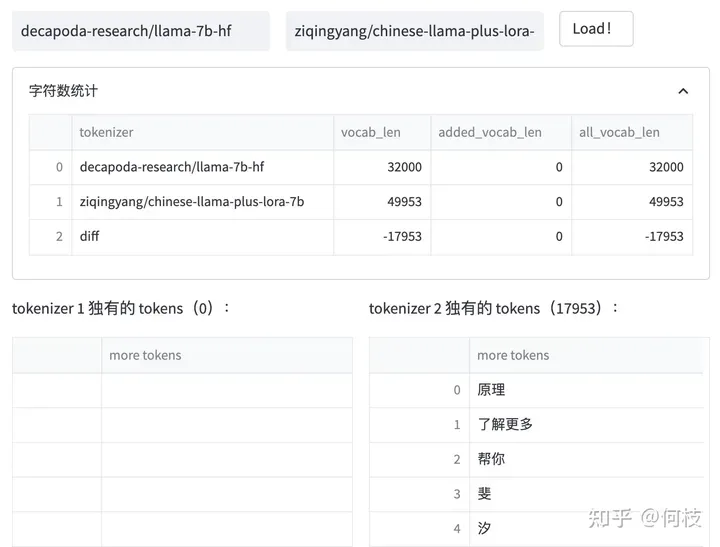Select all_vocab_len value 32000 in row 0

click(x=632, y=167)
